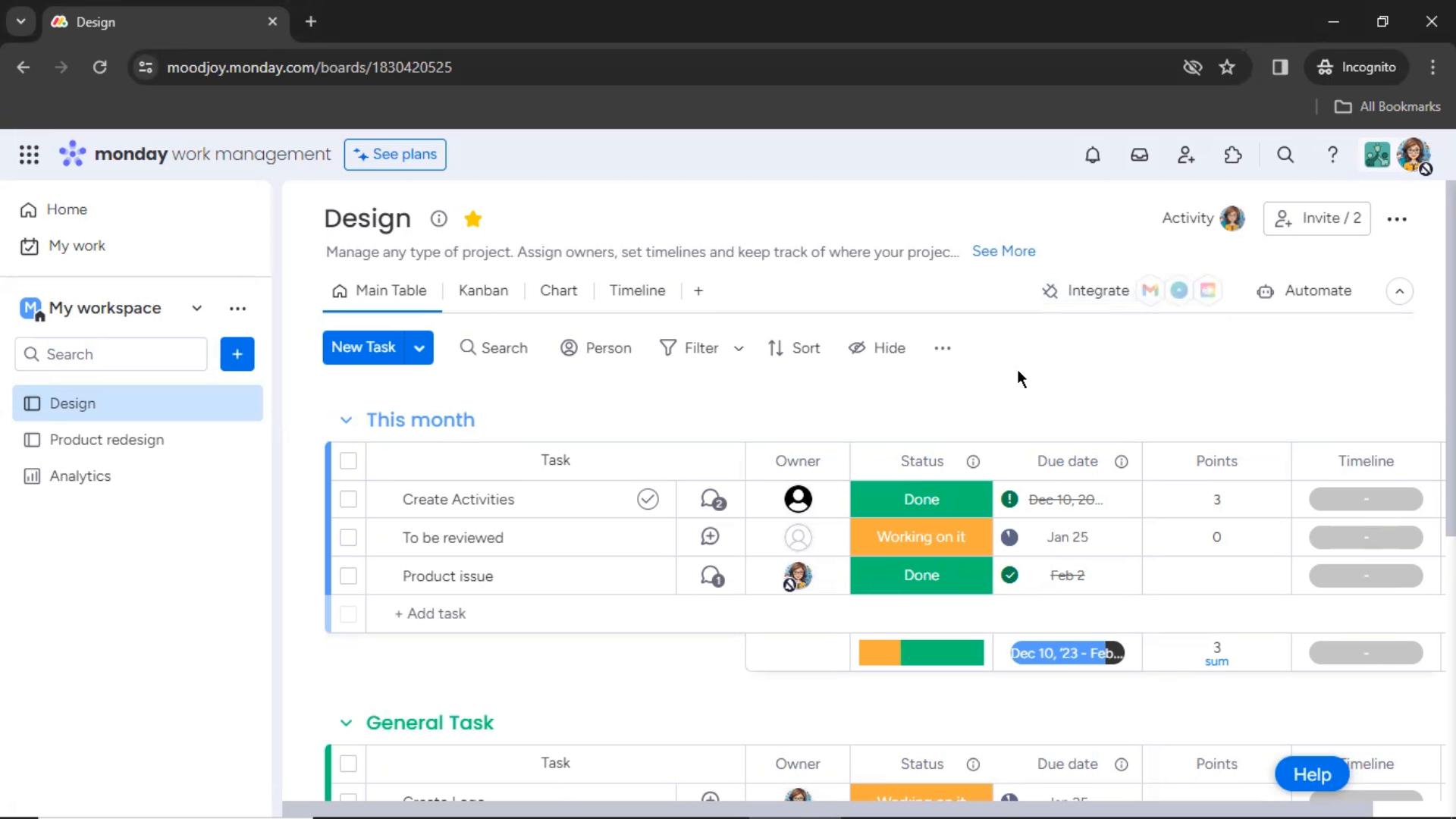Click the Working on it status badge
This screenshot has height=819, width=1456.
coord(921,537)
